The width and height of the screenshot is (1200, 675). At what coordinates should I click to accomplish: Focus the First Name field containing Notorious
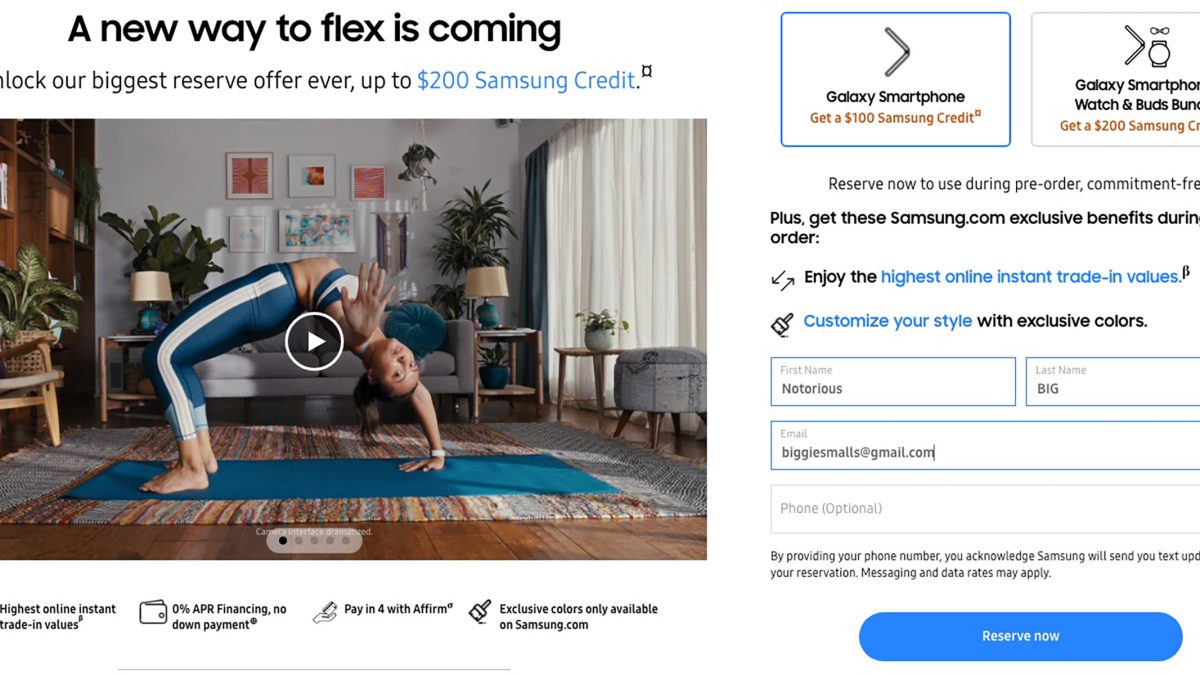[x=893, y=382]
